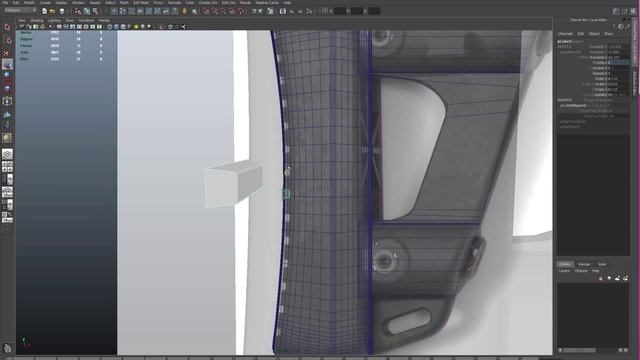Select by component type mode icon

tap(95, 11)
